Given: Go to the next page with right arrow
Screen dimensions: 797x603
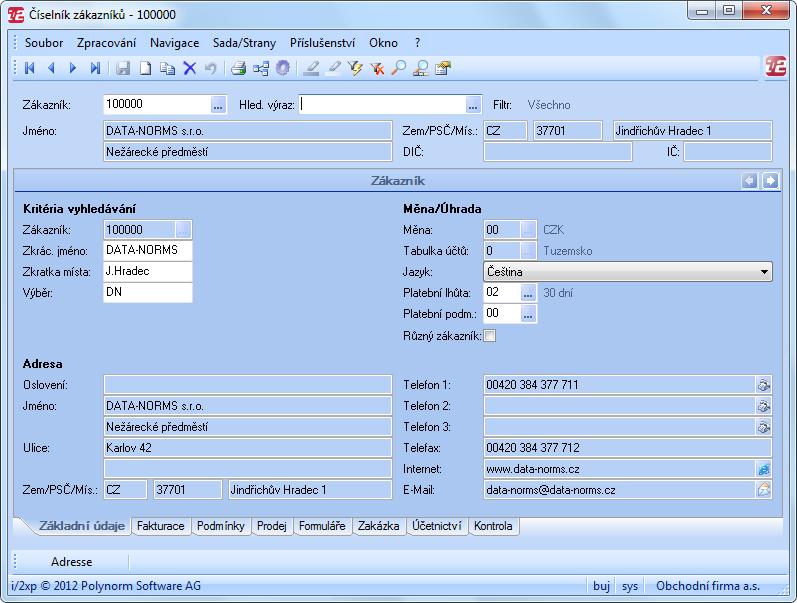Looking at the screenshot, I should click(771, 180).
